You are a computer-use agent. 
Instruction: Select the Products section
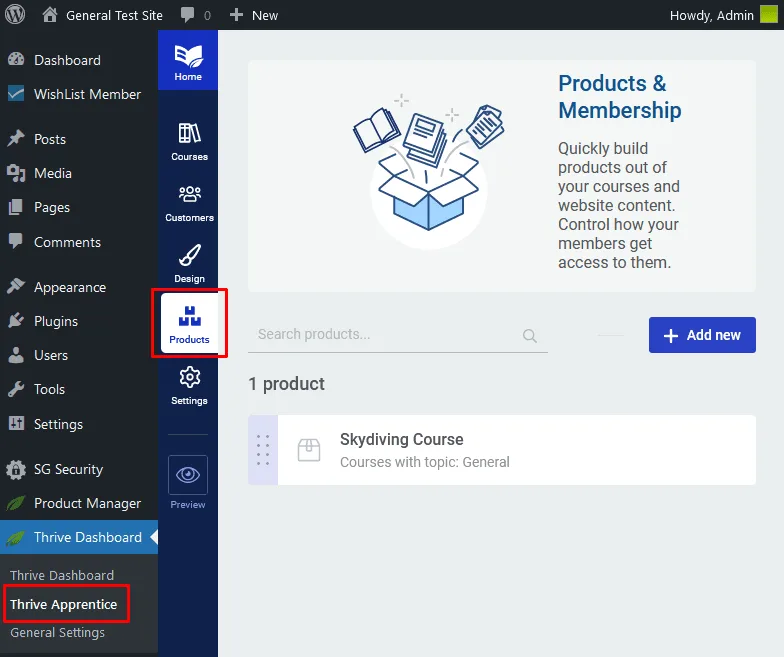tap(189, 323)
